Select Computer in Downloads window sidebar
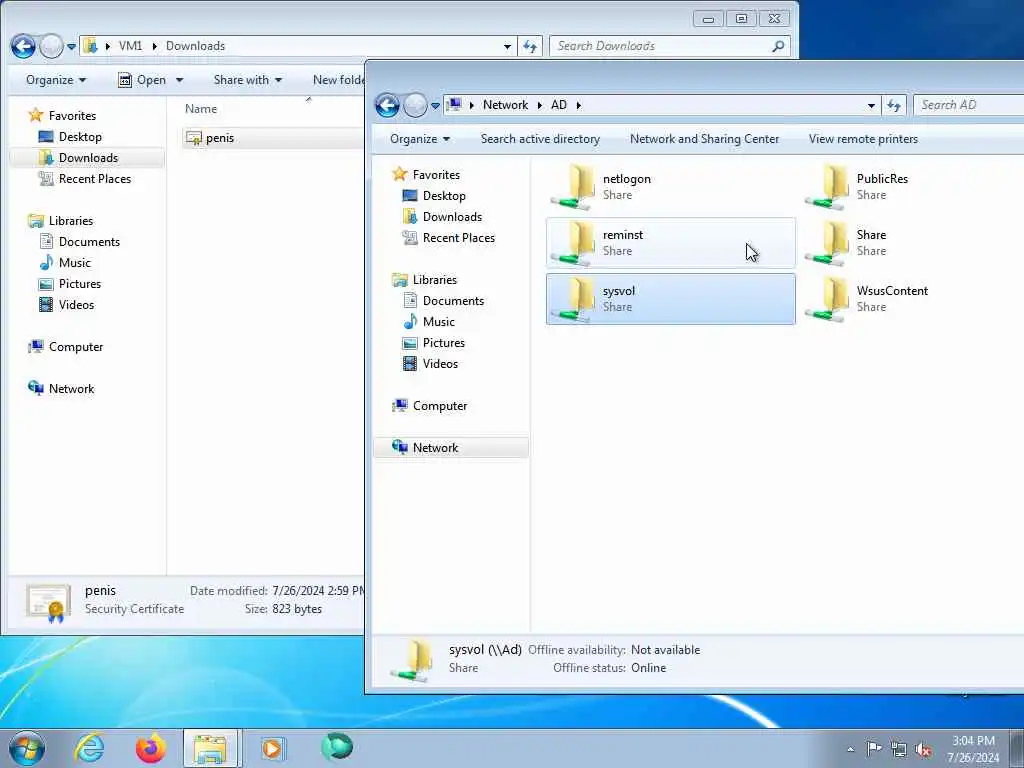 coord(76,347)
